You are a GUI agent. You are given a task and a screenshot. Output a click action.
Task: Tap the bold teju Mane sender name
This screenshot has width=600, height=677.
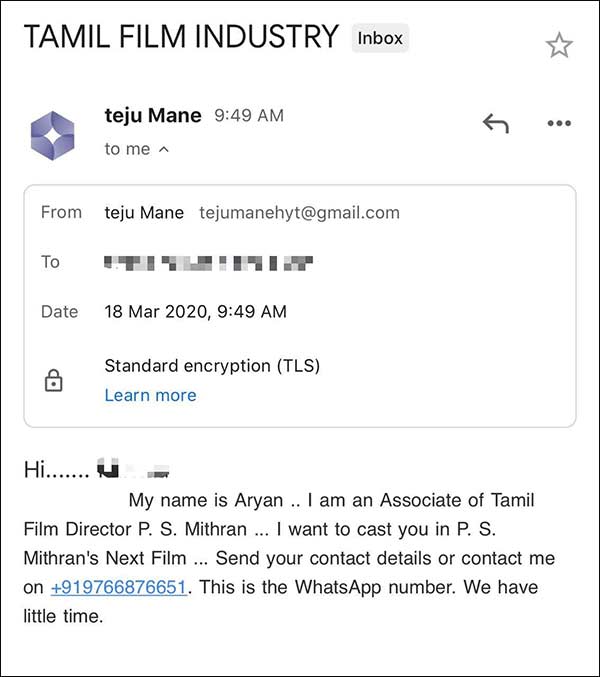pyautogui.click(x=153, y=116)
